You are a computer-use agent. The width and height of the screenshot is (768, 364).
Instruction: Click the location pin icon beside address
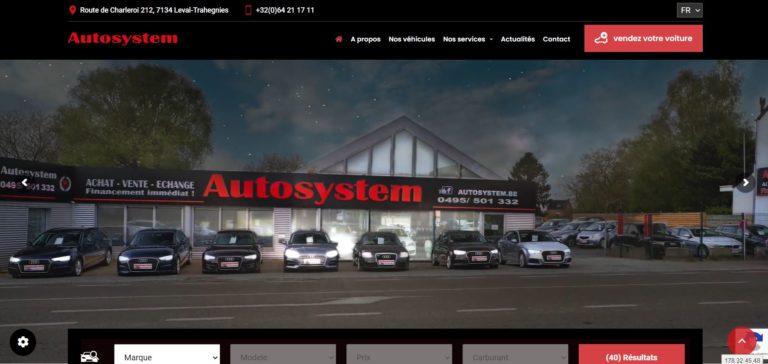coord(72,10)
